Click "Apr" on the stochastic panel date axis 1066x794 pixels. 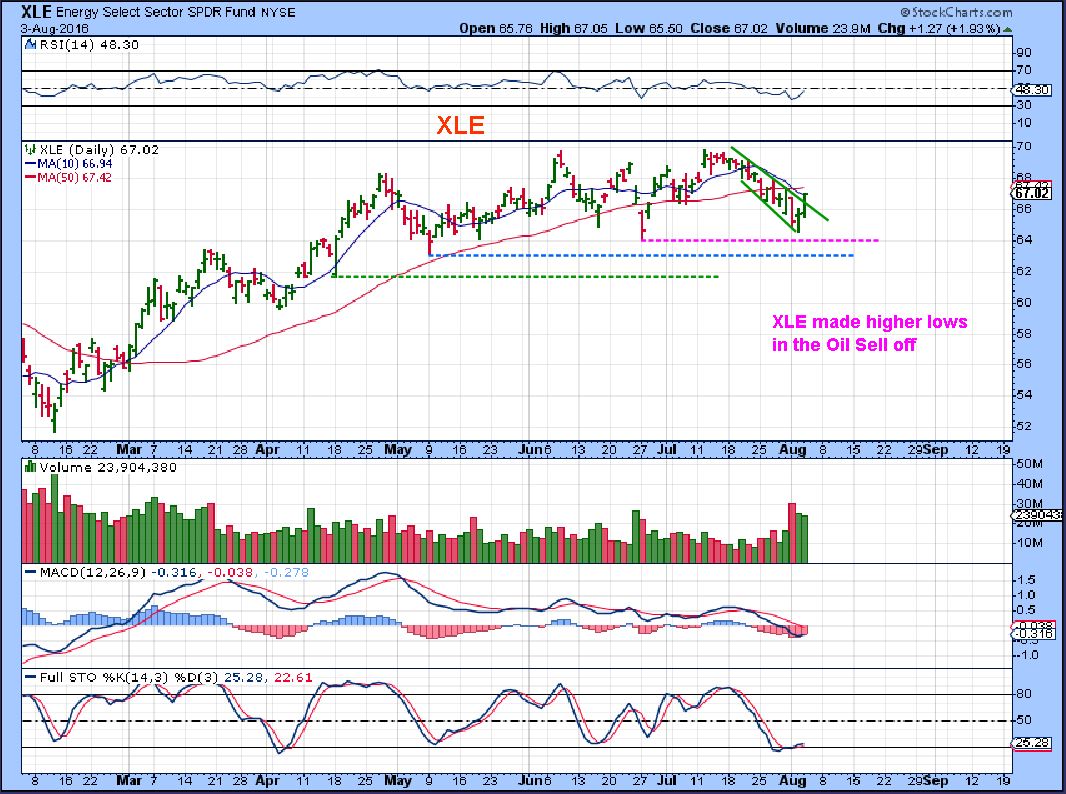click(x=268, y=780)
